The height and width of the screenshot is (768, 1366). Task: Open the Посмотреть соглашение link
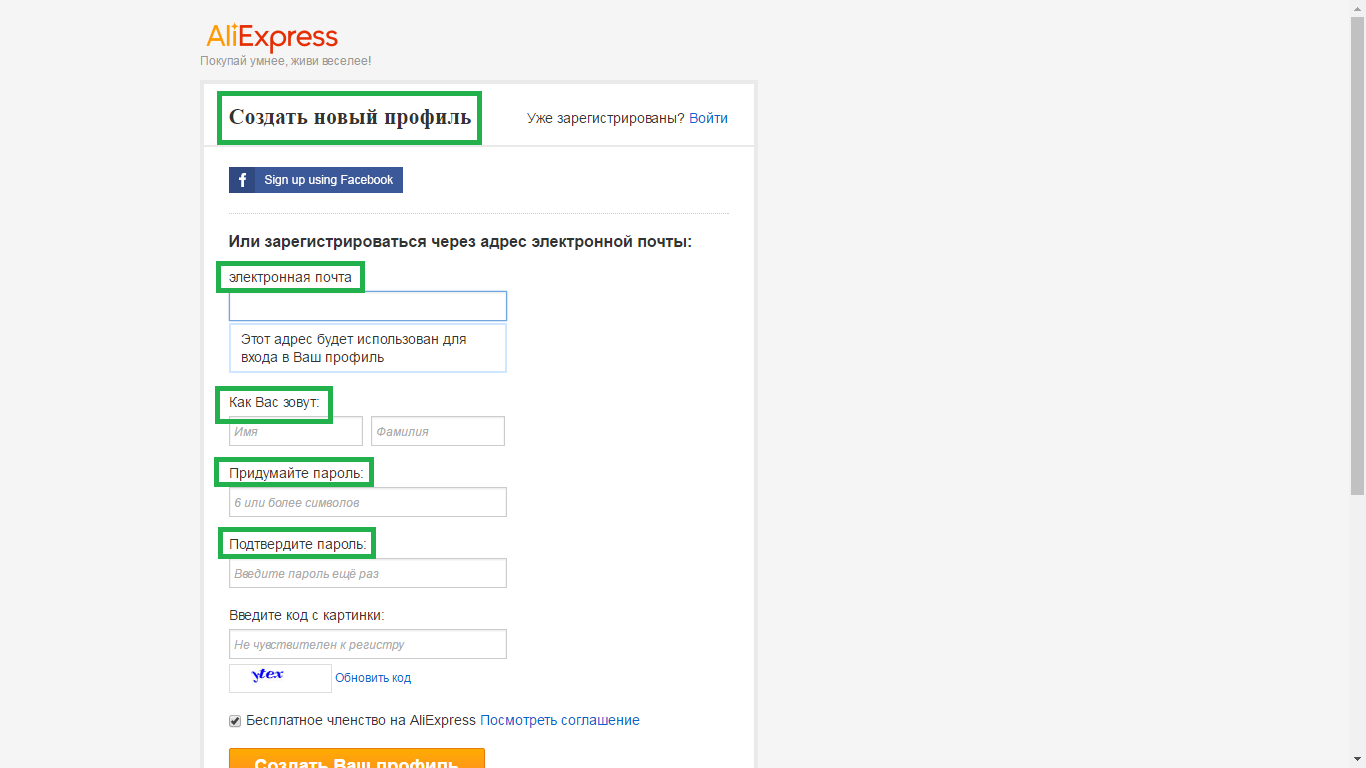[559, 720]
